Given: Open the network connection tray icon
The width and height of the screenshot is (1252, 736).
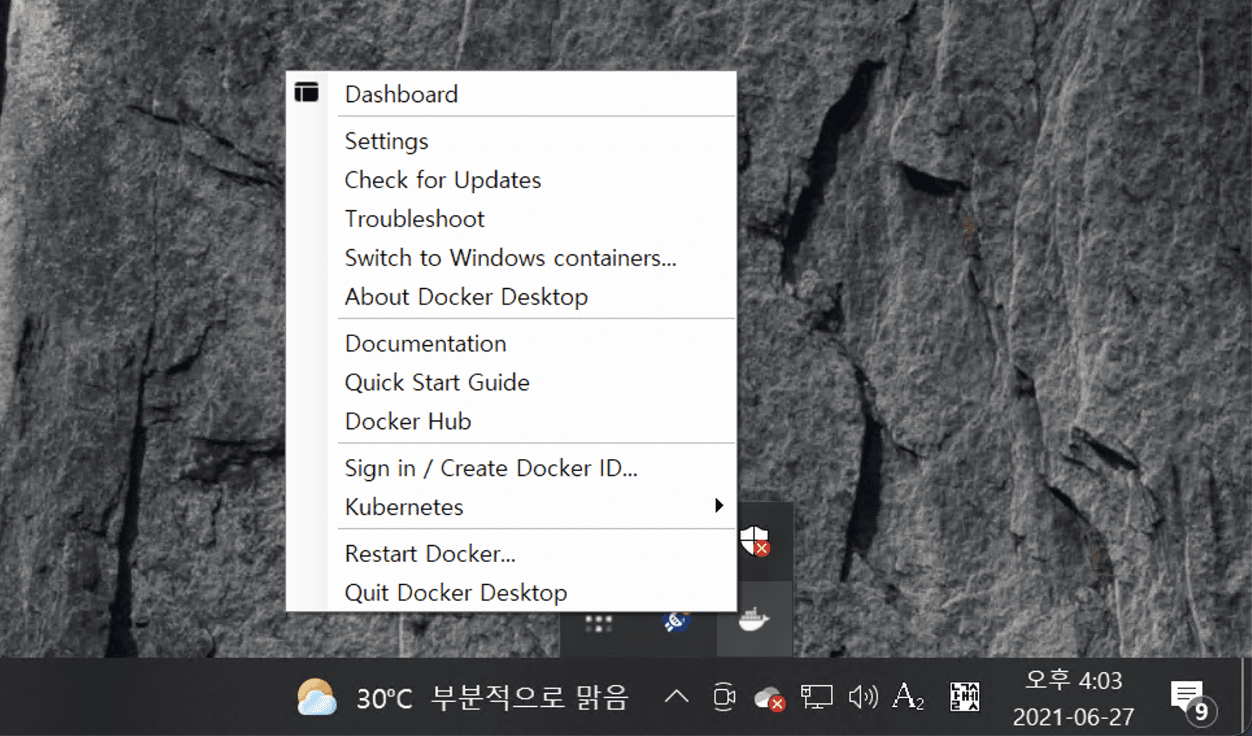Looking at the screenshot, I should [816, 697].
